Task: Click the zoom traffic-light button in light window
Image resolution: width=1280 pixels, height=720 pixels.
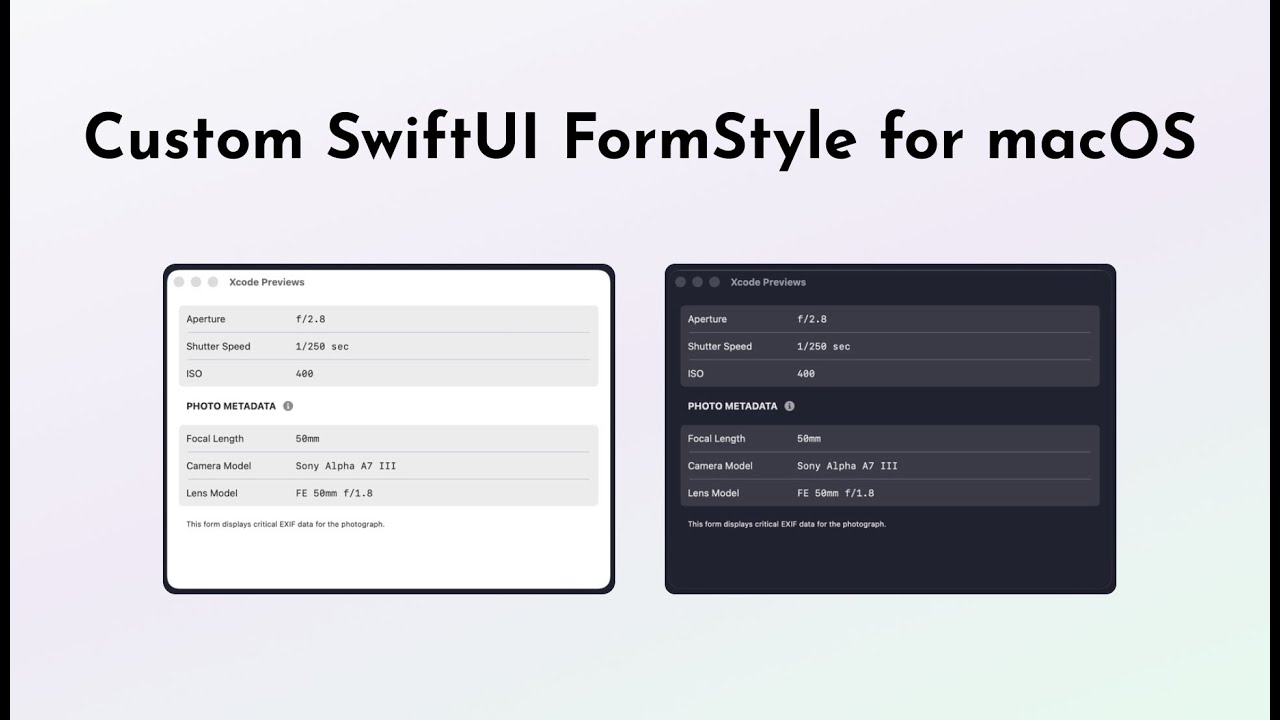Action: [x=213, y=282]
